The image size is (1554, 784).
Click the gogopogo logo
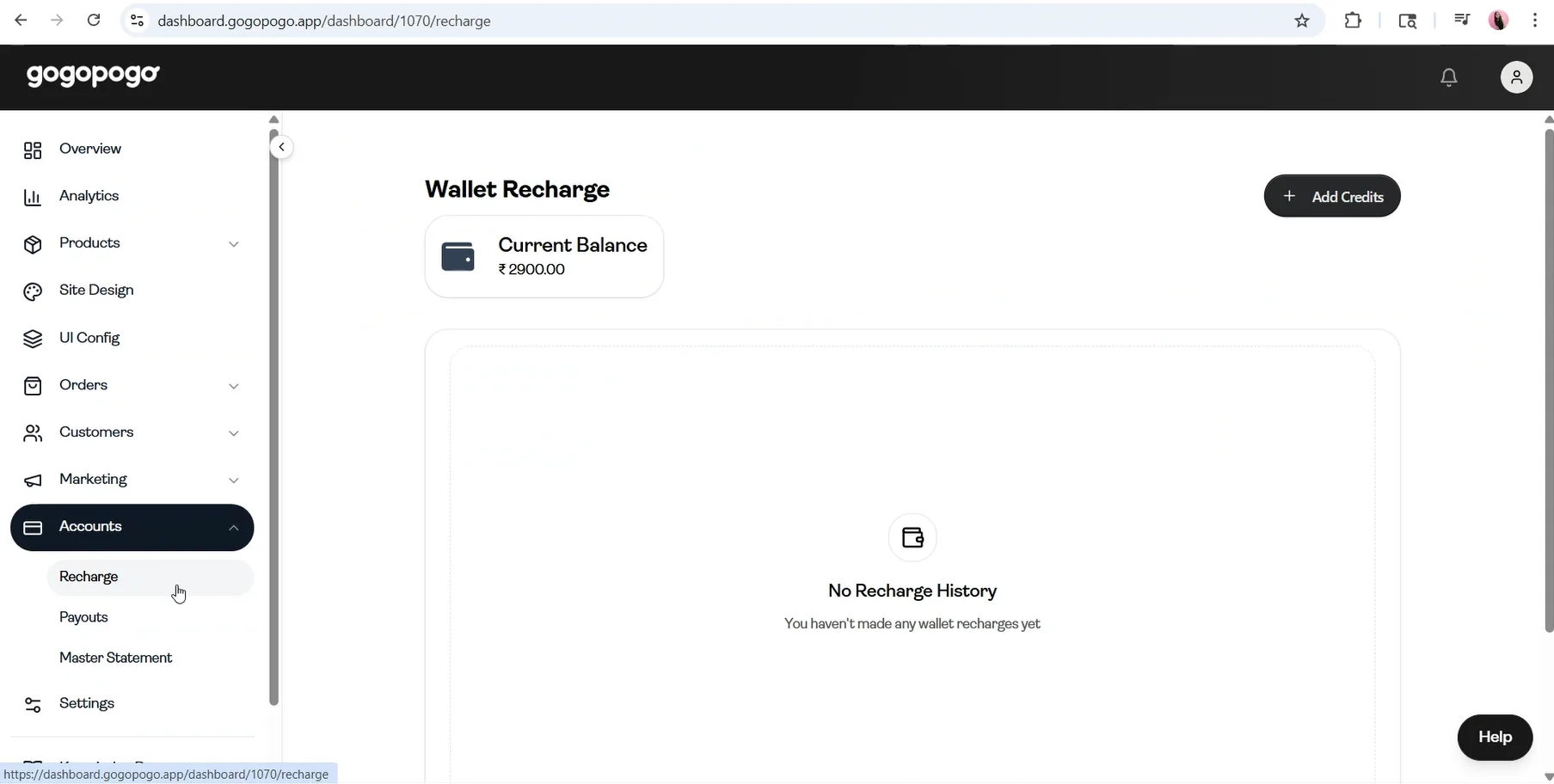[93, 75]
